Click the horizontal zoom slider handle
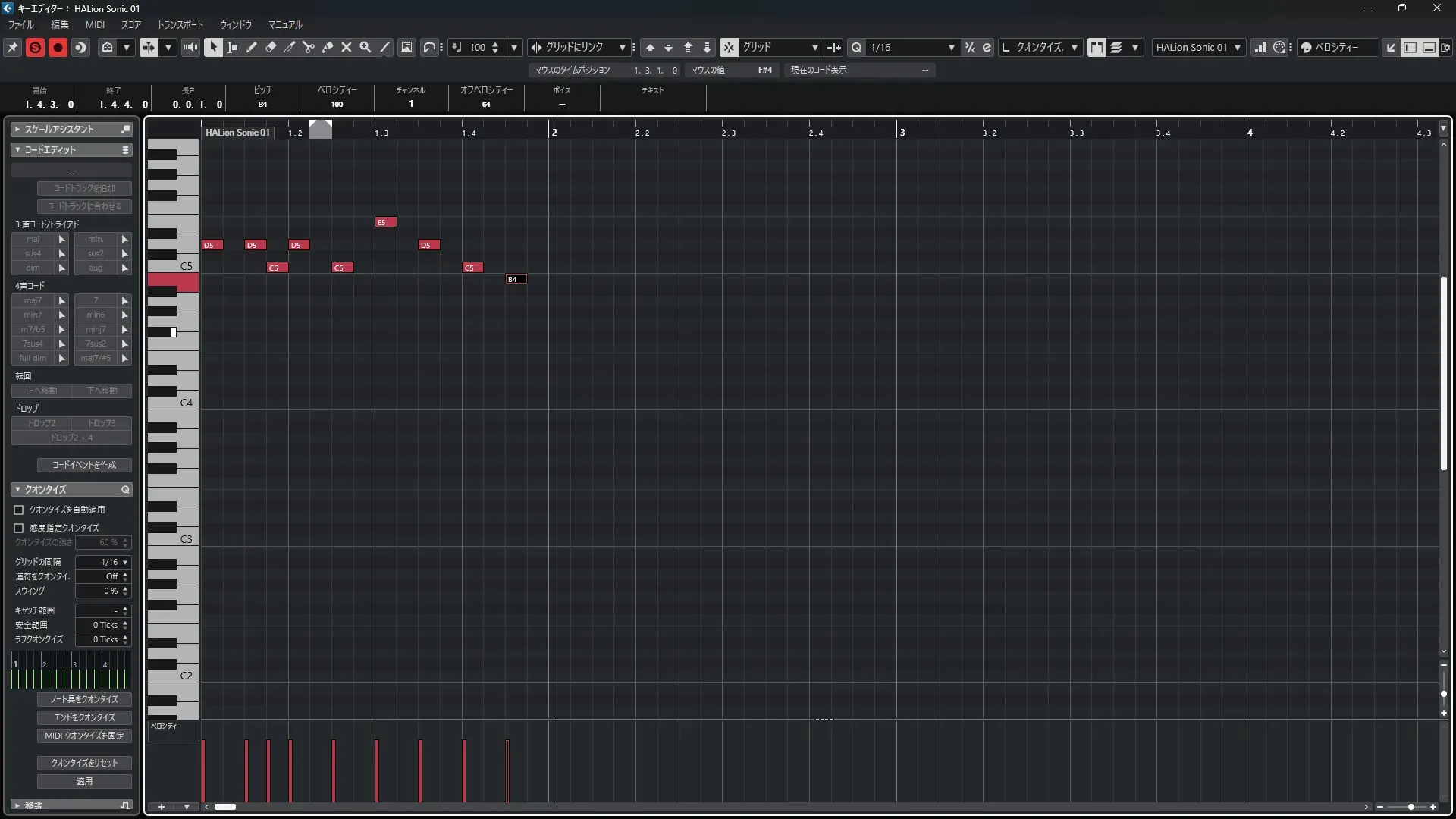 pyautogui.click(x=1410, y=807)
